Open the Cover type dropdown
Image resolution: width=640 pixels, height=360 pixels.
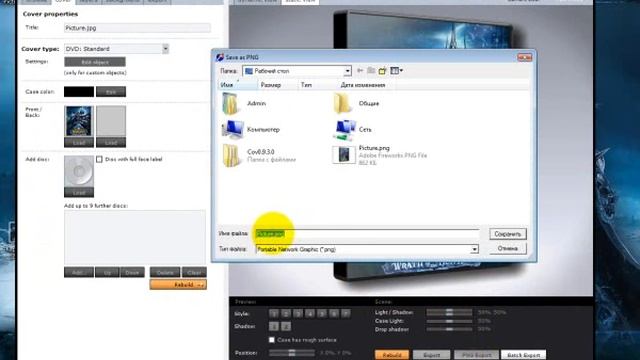165,49
